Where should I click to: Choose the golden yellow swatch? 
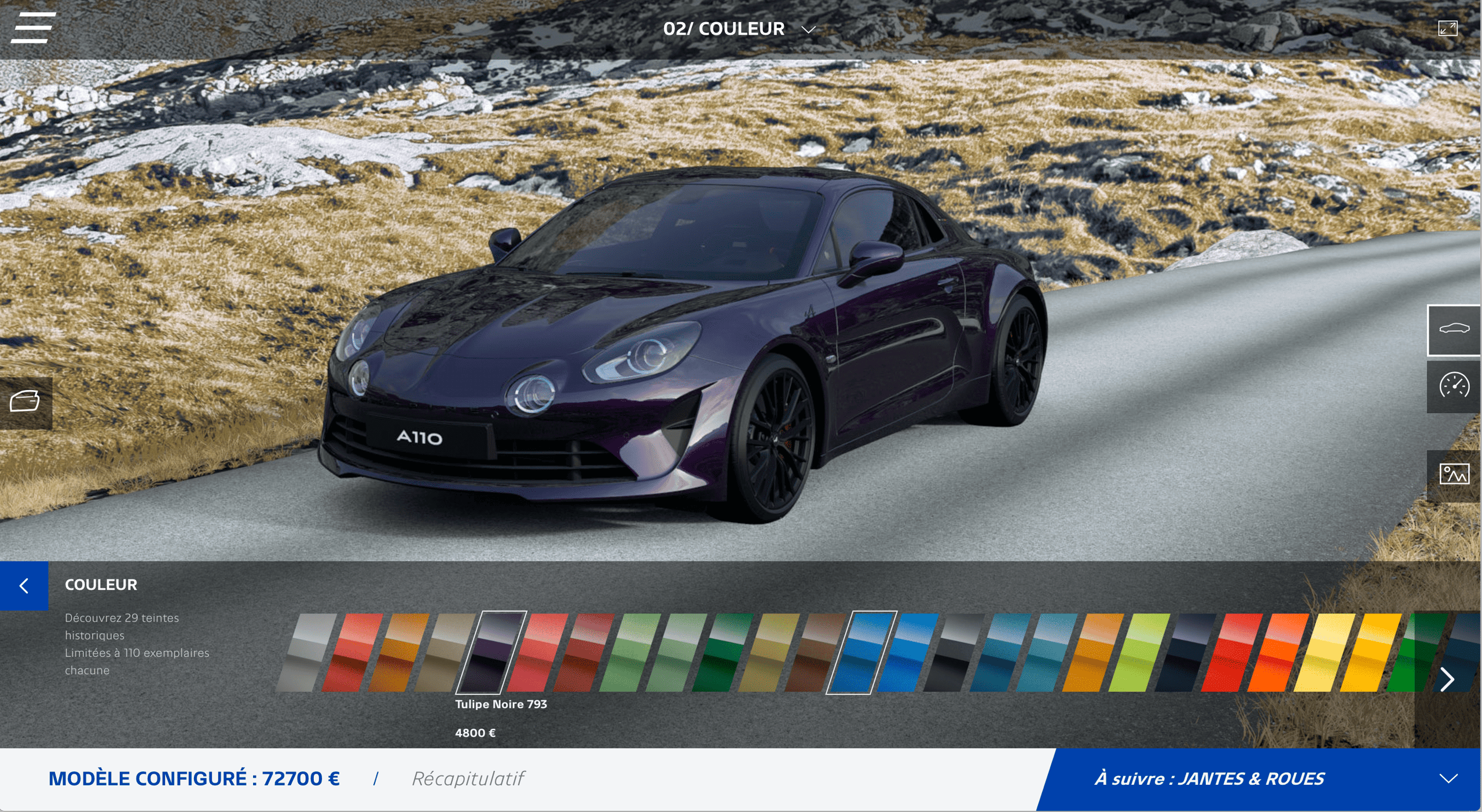pos(1371,652)
